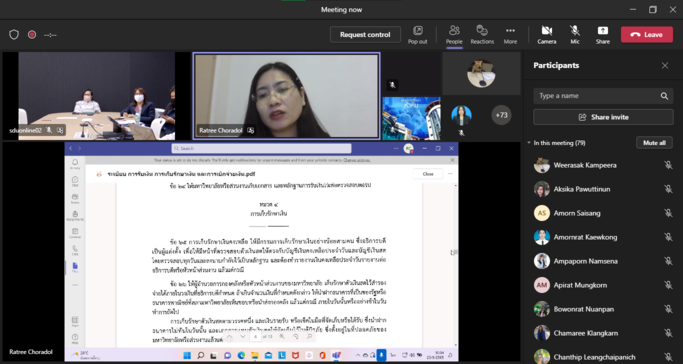Click Close button beside shared PDF title
The width and height of the screenshot is (683, 364).
(428, 174)
